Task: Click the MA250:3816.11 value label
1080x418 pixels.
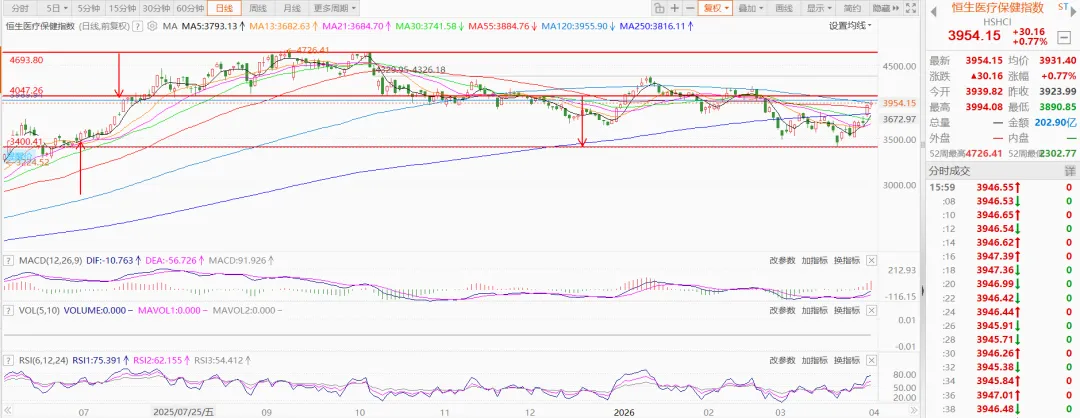Action: [656, 26]
